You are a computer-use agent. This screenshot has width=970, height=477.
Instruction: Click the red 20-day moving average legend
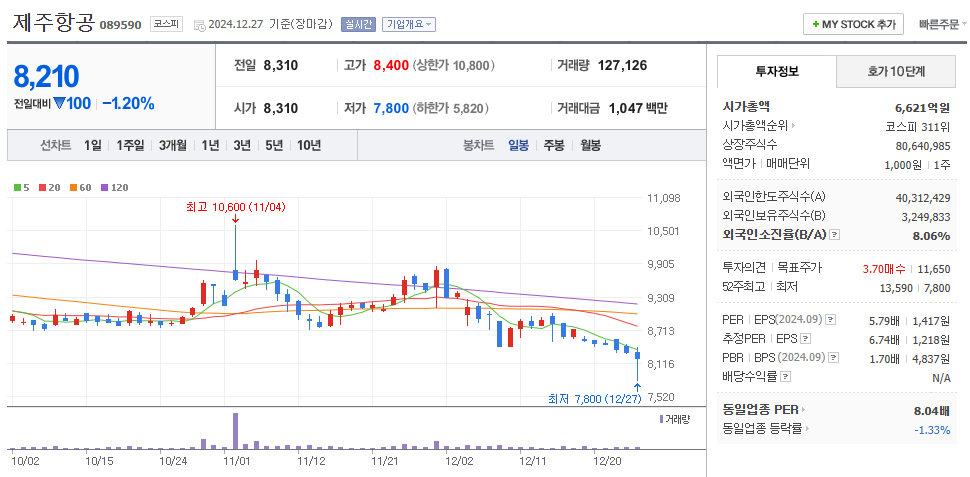click(x=49, y=187)
